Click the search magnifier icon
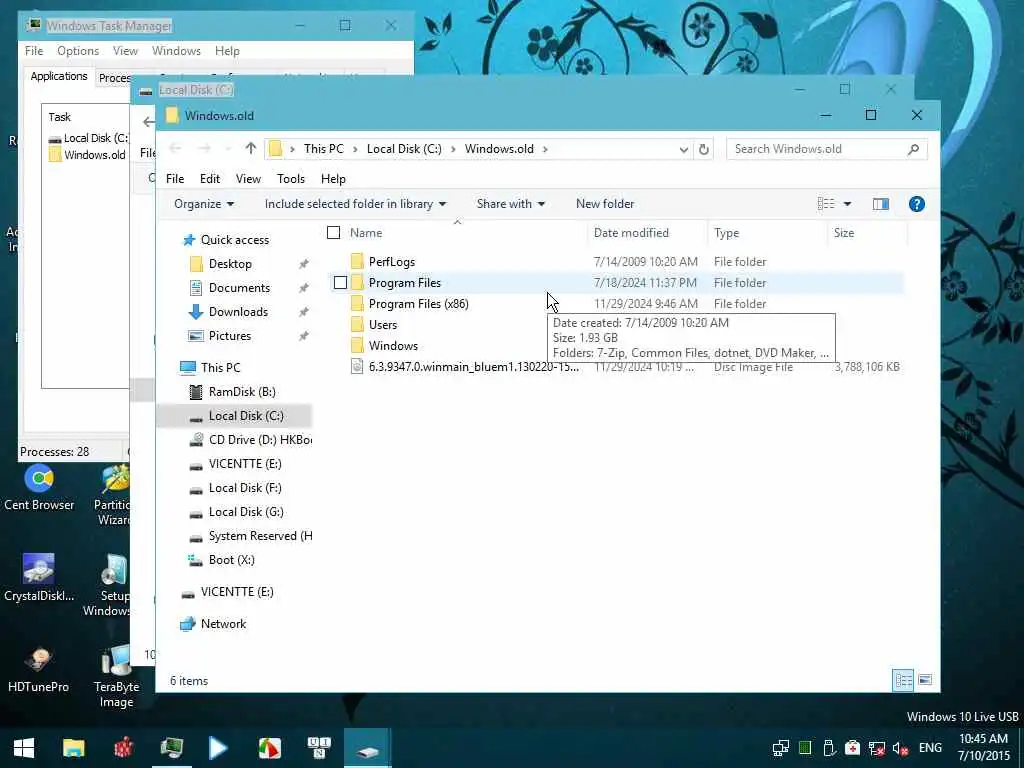 [x=913, y=150]
